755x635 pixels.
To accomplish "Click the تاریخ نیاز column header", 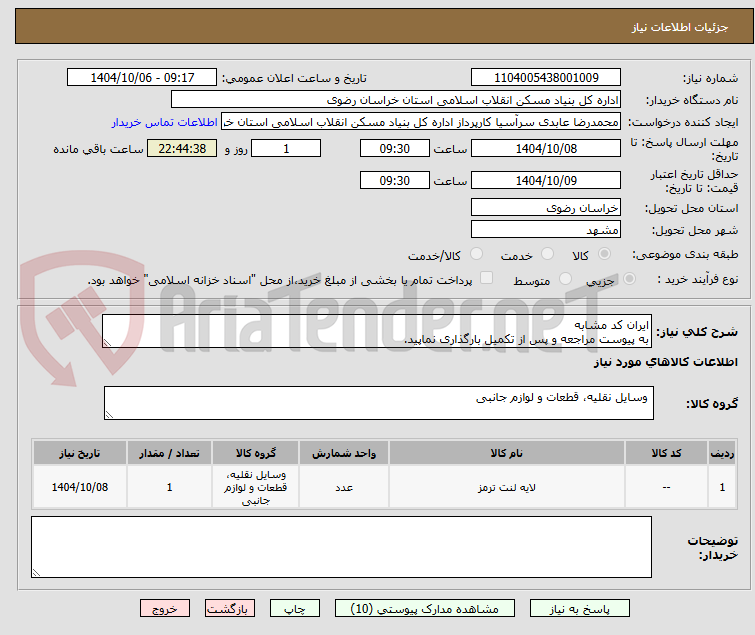I will click(80, 453).
